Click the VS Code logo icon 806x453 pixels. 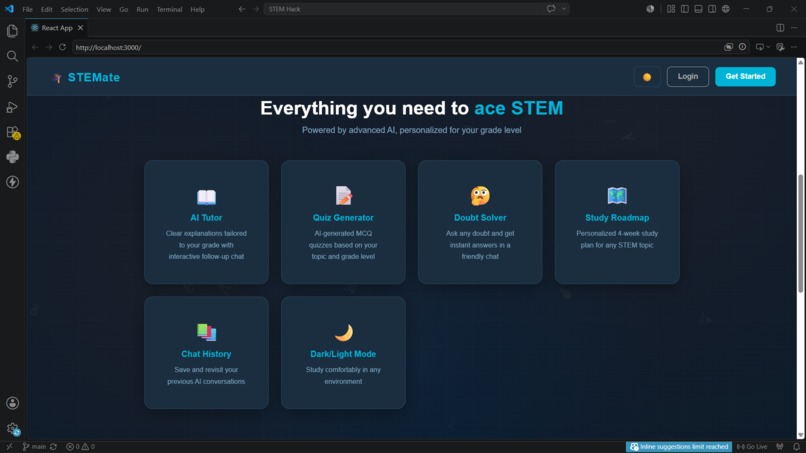pos(9,9)
